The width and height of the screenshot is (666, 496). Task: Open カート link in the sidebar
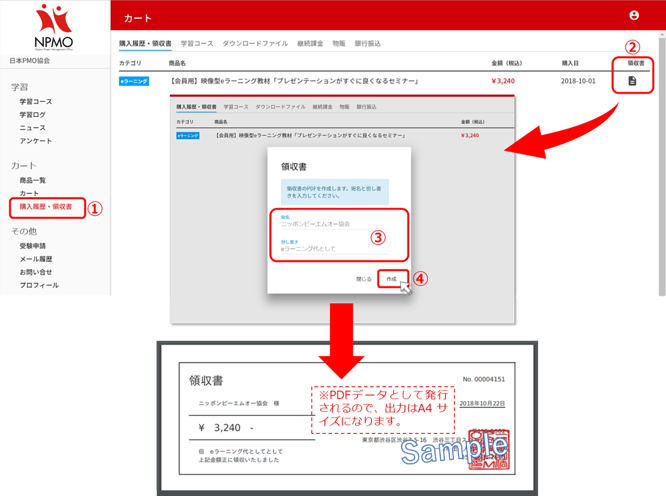[x=29, y=193]
